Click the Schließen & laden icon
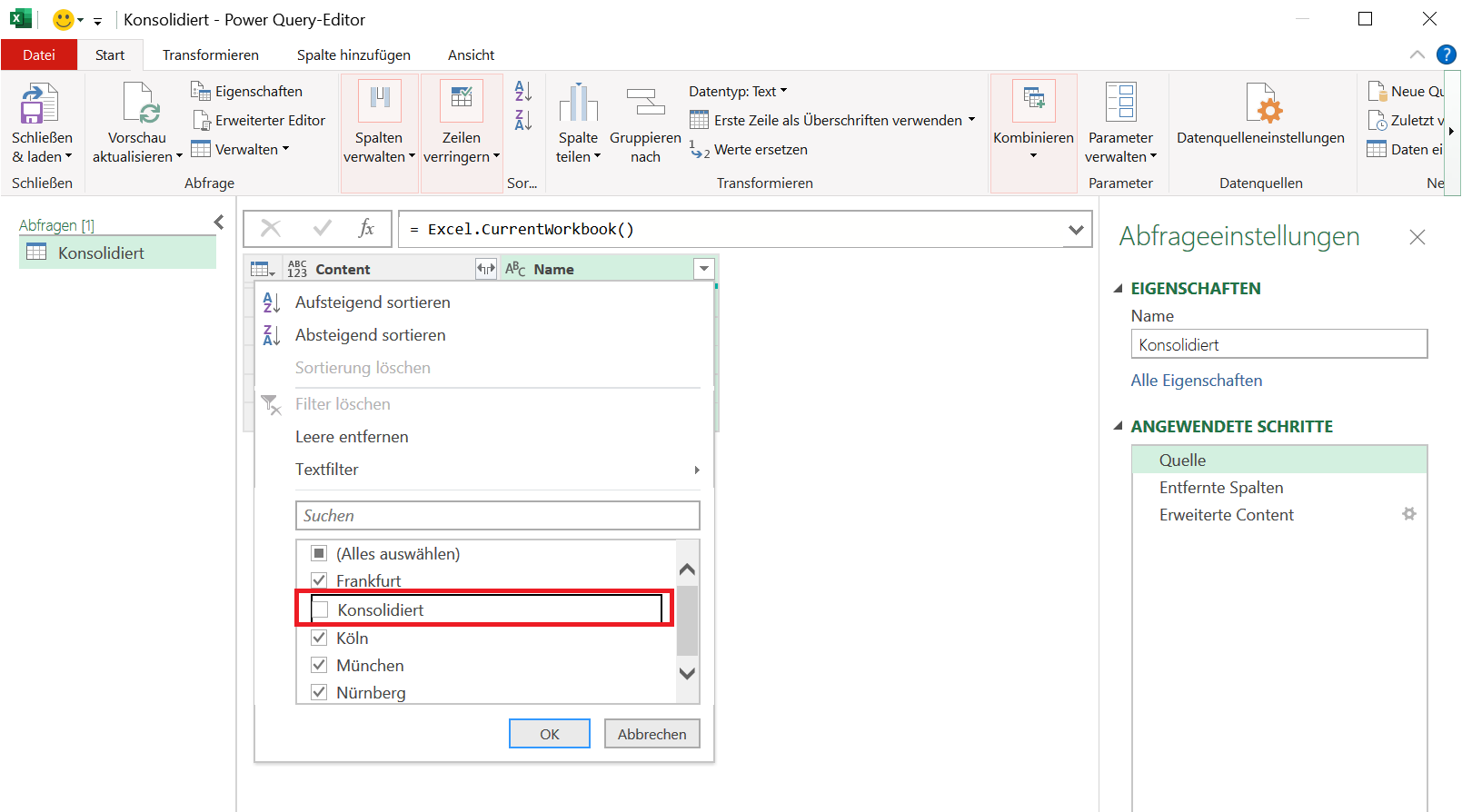 (x=40, y=103)
